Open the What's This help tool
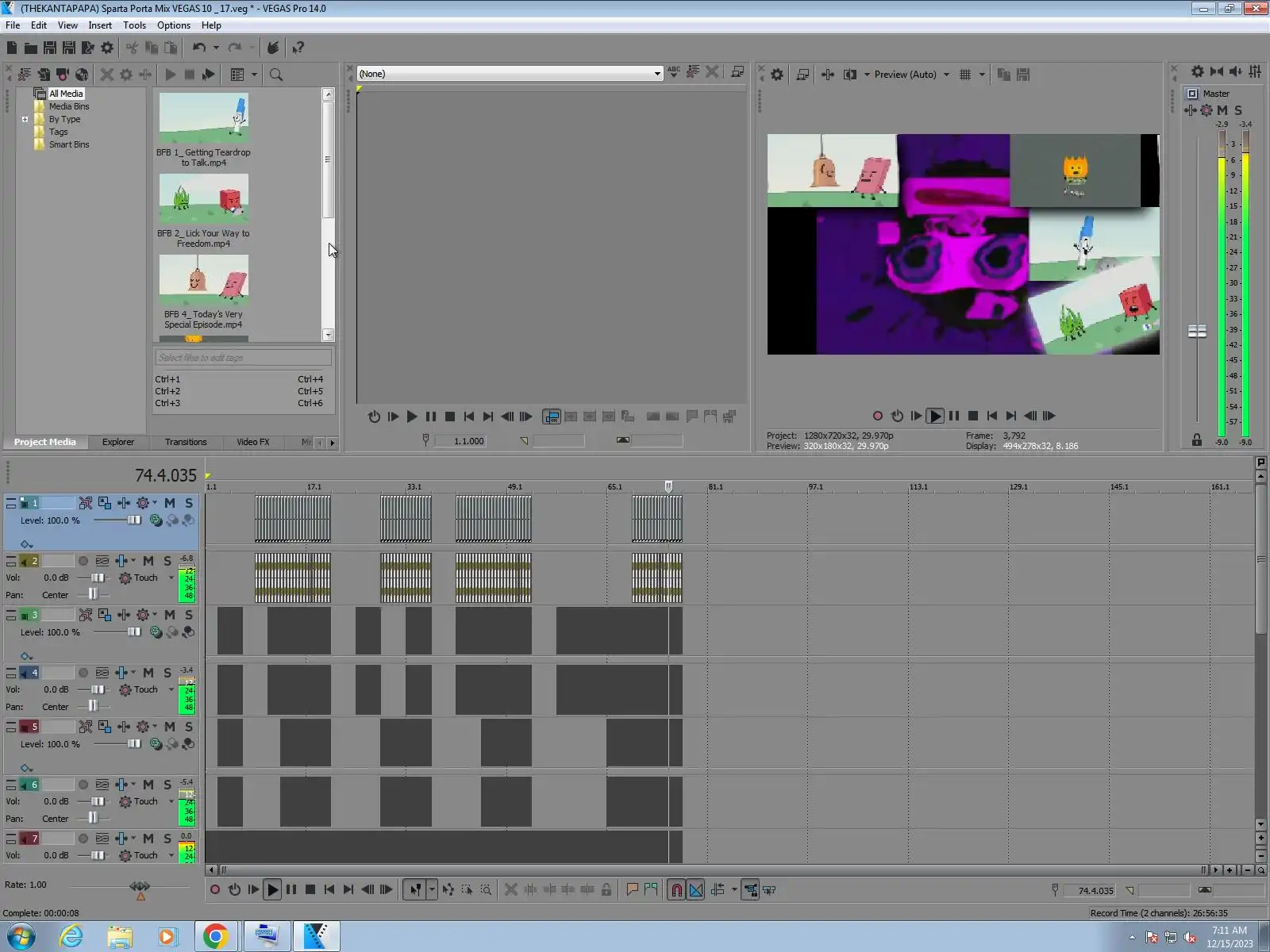This screenshot has width=1270, height=952. point(298,48)
